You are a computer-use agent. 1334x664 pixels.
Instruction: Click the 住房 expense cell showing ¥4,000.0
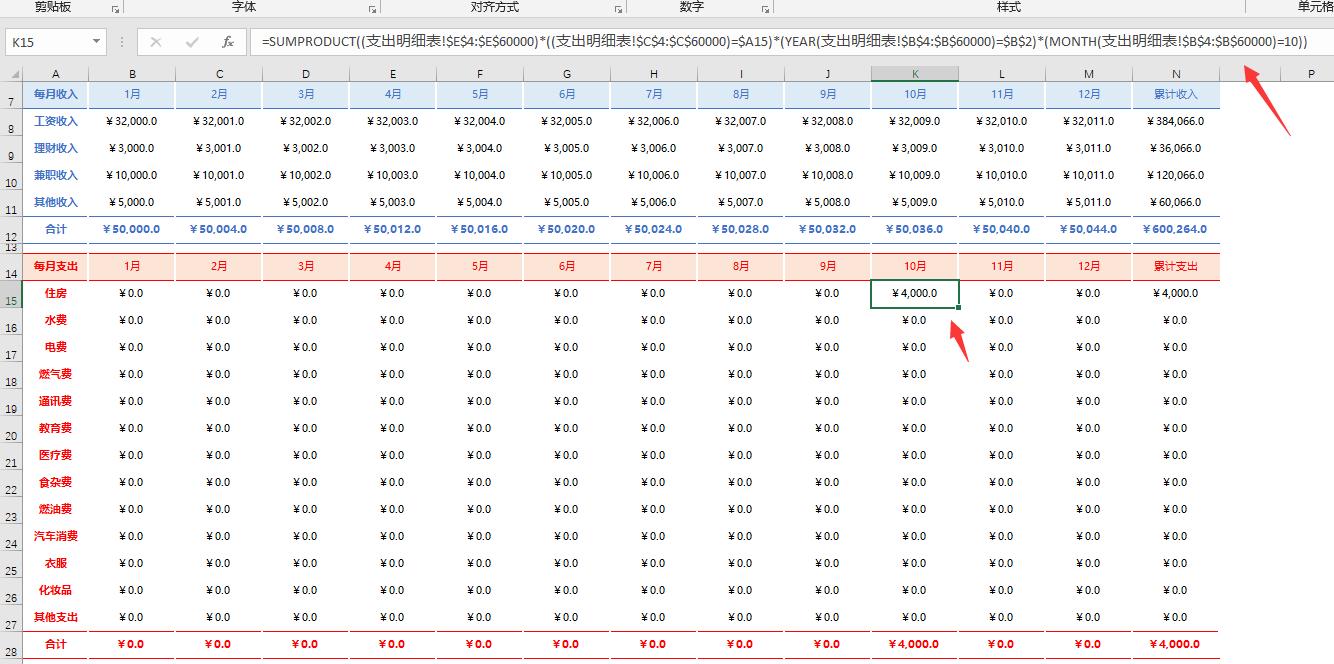[x=913, y=293]
